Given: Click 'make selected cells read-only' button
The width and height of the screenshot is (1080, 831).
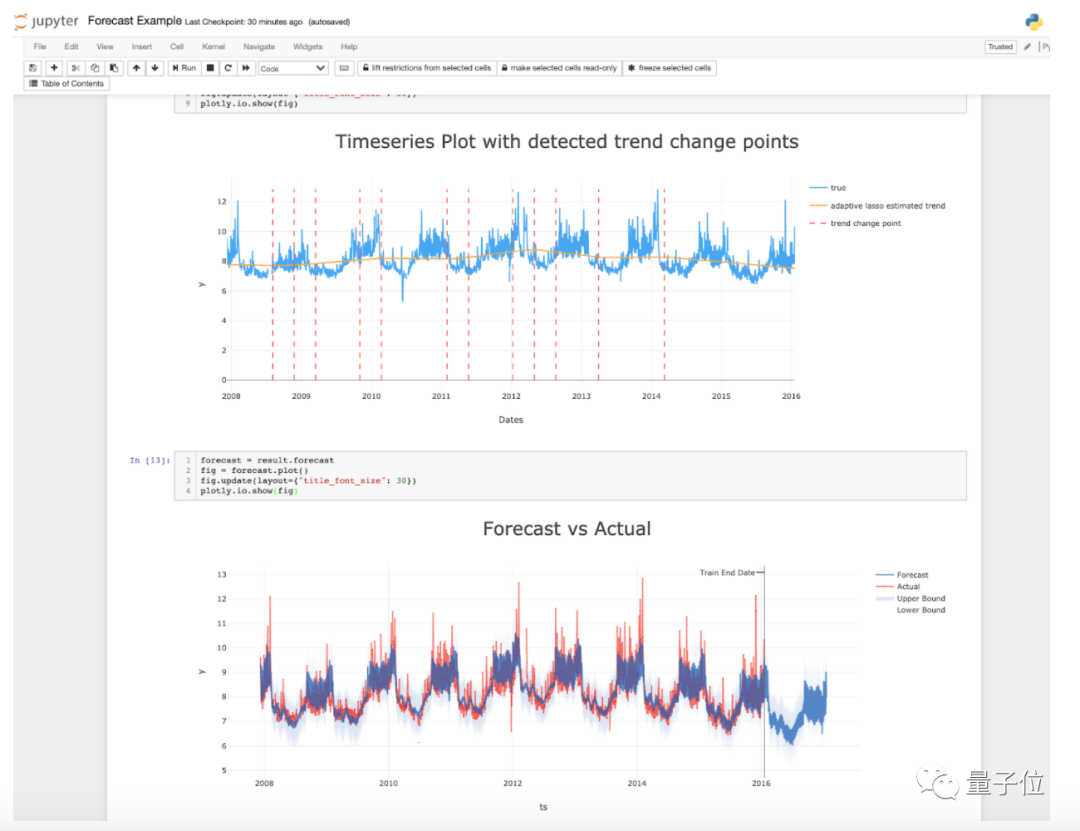Looking at the screenshot, I should point(558,68).
